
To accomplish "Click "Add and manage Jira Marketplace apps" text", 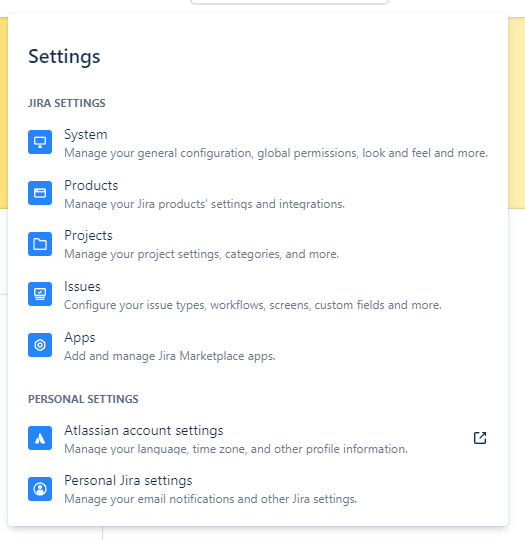I will pyautogui.click(x=170, y=356).
